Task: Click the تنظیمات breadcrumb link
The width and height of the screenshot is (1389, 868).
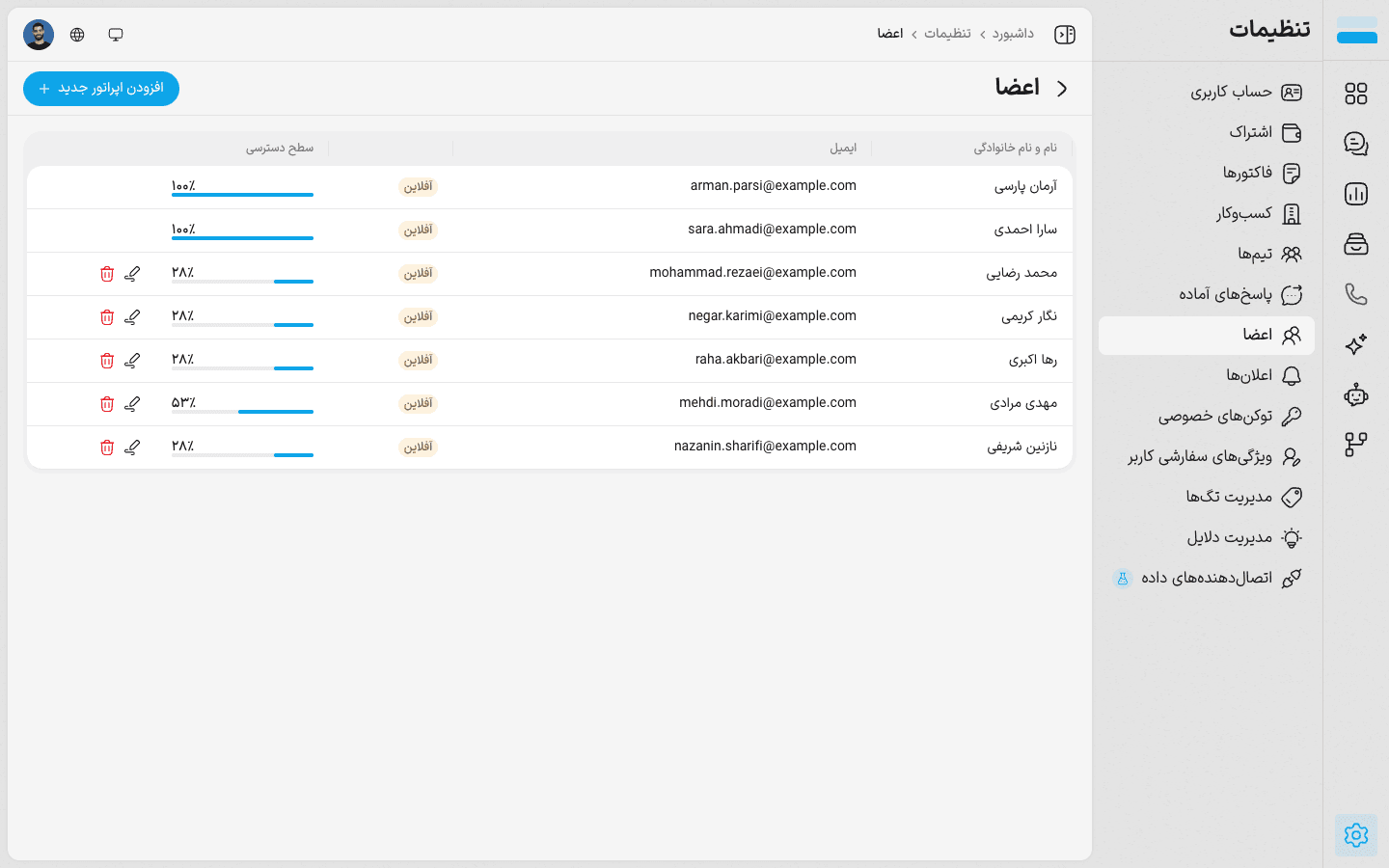Action: pos(947,34)
